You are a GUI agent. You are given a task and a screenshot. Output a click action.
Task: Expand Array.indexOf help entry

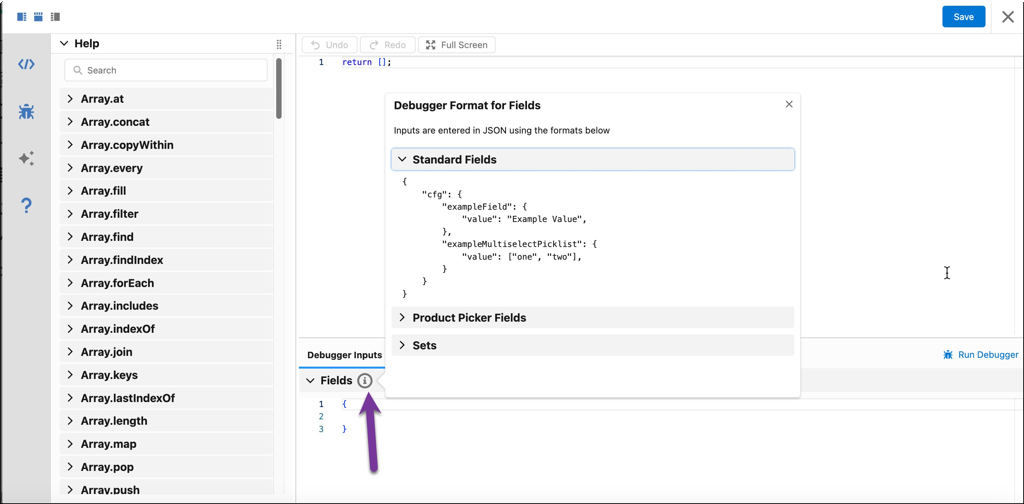[166, 329]
